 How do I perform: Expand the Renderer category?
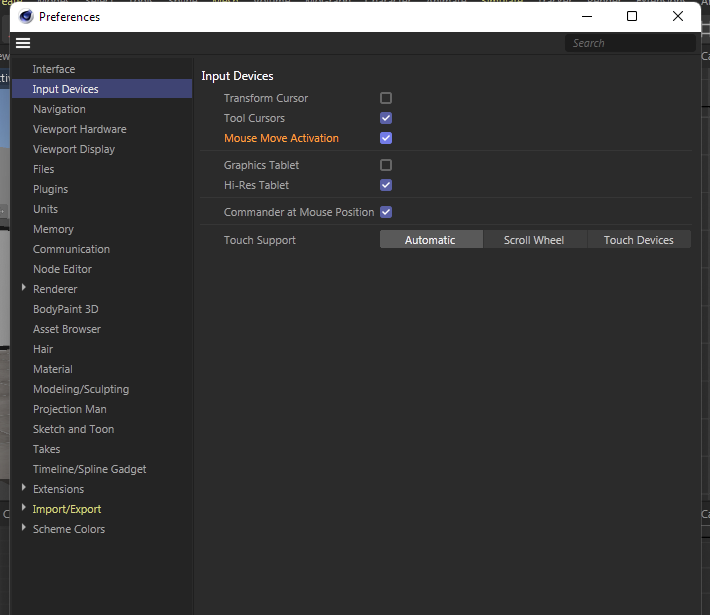24,288
